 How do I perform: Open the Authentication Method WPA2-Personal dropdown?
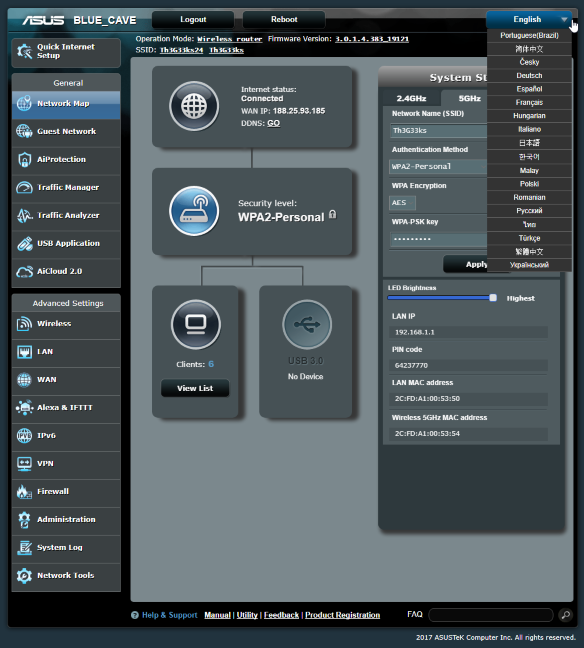coord(439,167)
